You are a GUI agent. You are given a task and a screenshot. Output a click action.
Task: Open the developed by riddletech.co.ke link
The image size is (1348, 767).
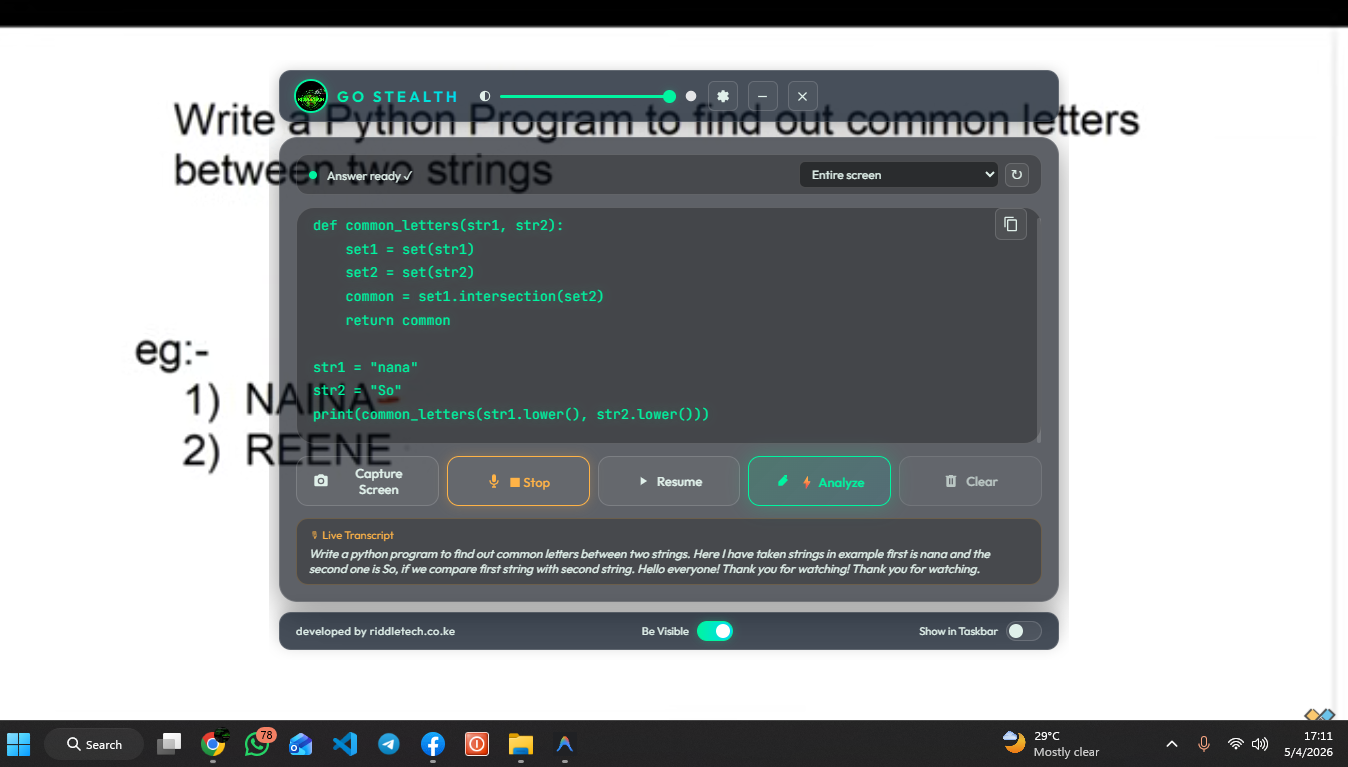pyautogui.click(x=375, y=631)
